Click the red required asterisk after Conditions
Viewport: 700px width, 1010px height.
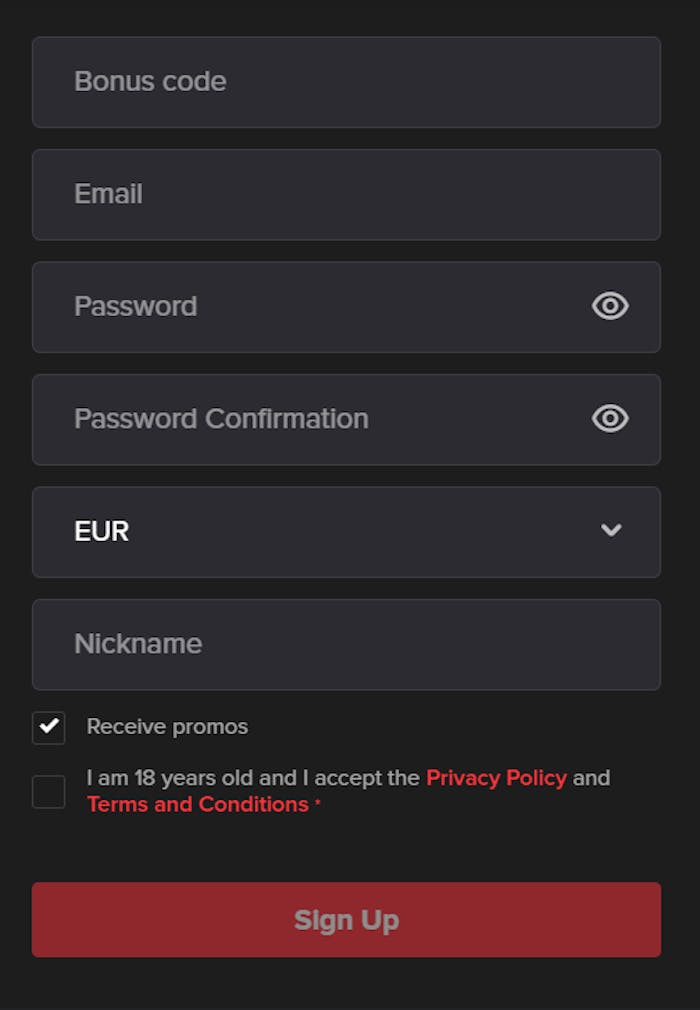tap(317, 801)
